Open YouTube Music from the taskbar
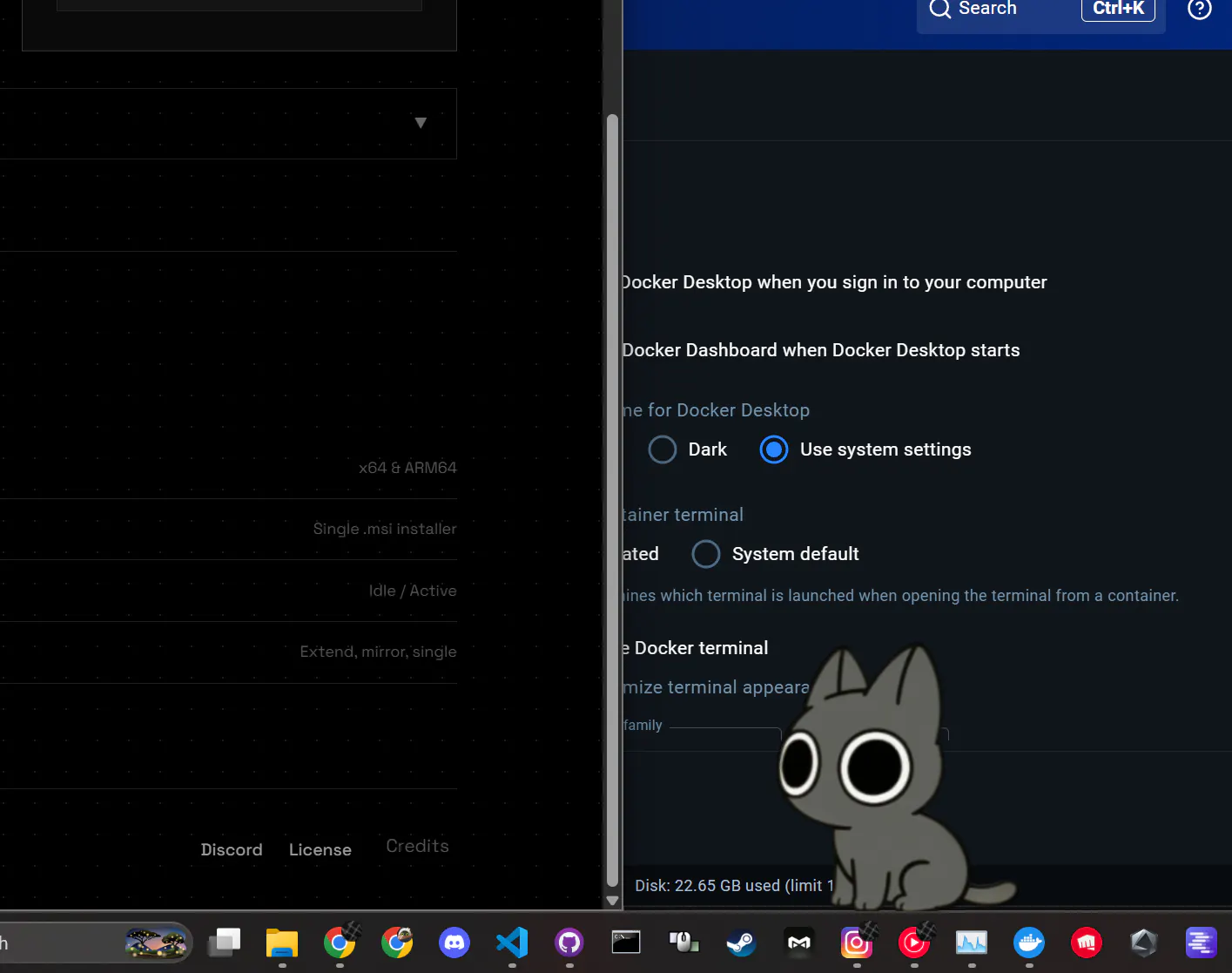The height and width of the screenshot is (973, 1232). [914, 943]
